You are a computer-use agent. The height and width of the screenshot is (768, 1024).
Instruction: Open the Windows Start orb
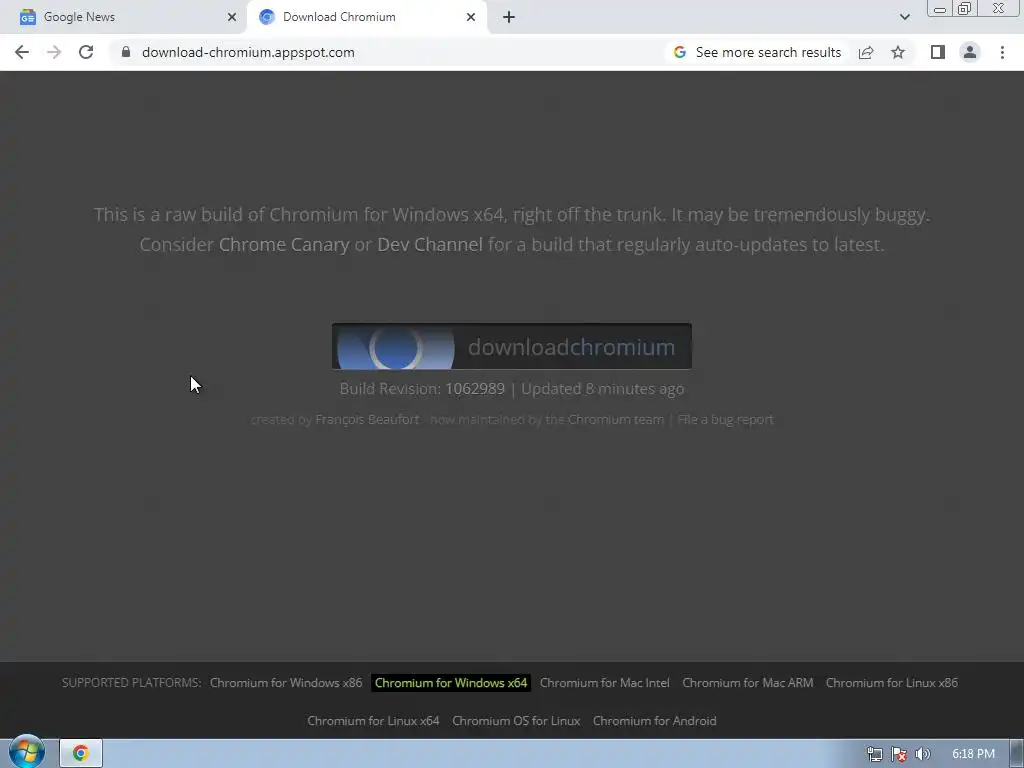tap(26, 753)
